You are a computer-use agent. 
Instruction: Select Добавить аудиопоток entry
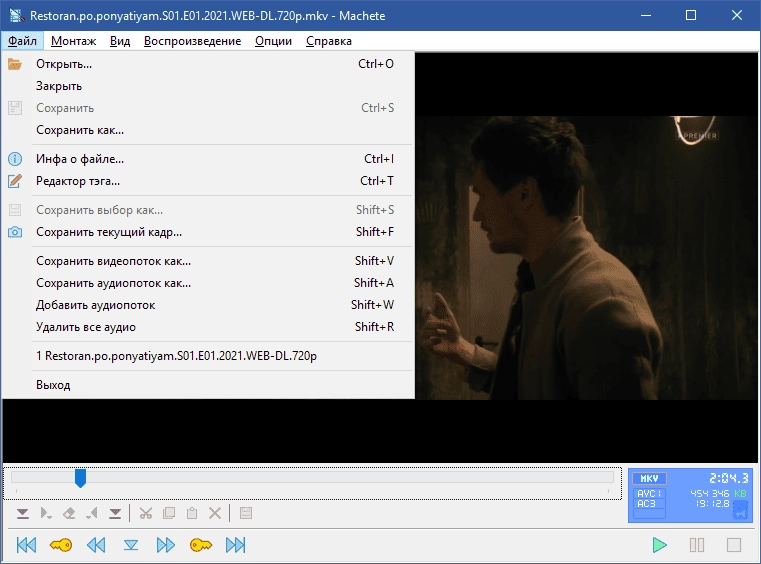(208, 305)
